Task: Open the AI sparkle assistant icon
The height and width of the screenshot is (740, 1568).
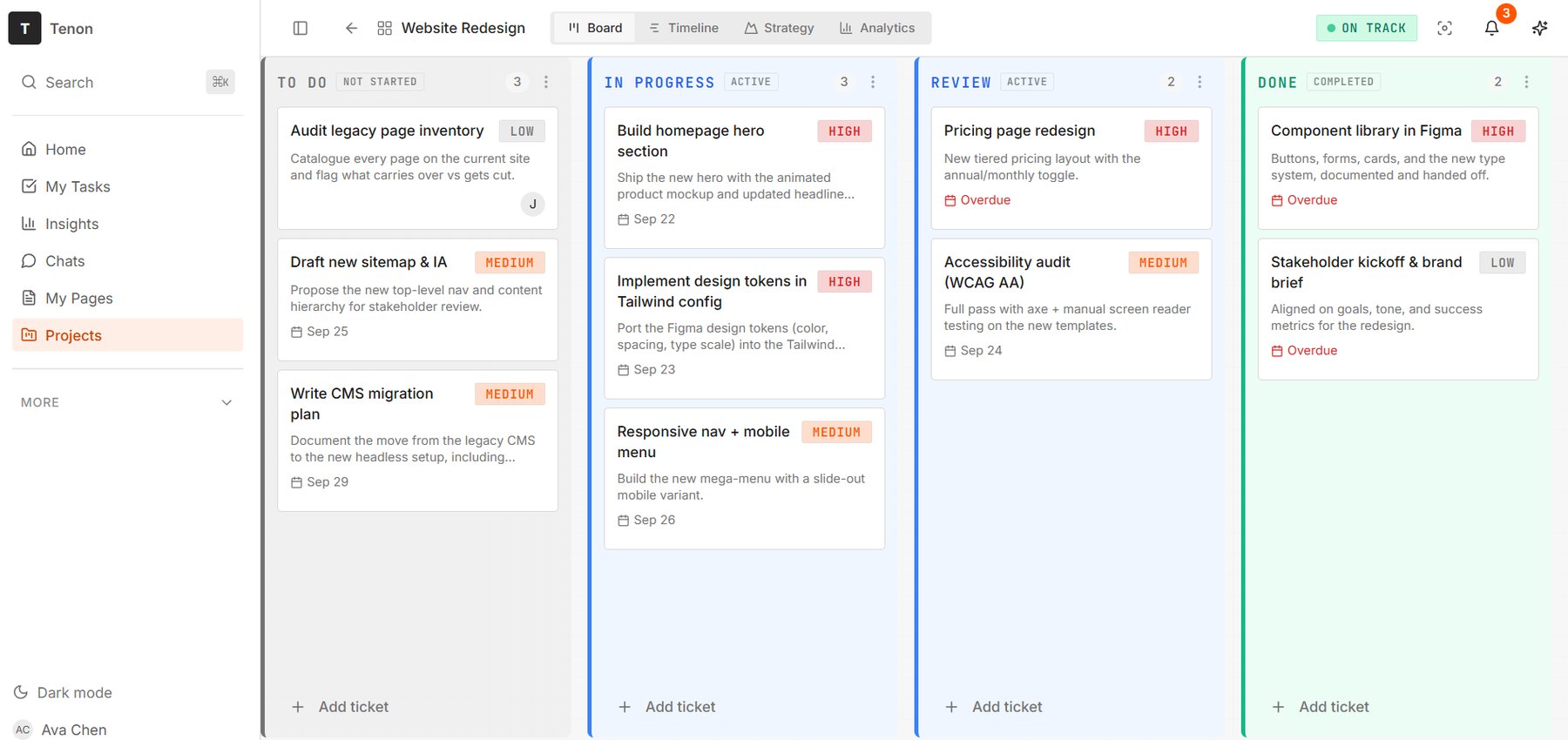Action: 1539,28
